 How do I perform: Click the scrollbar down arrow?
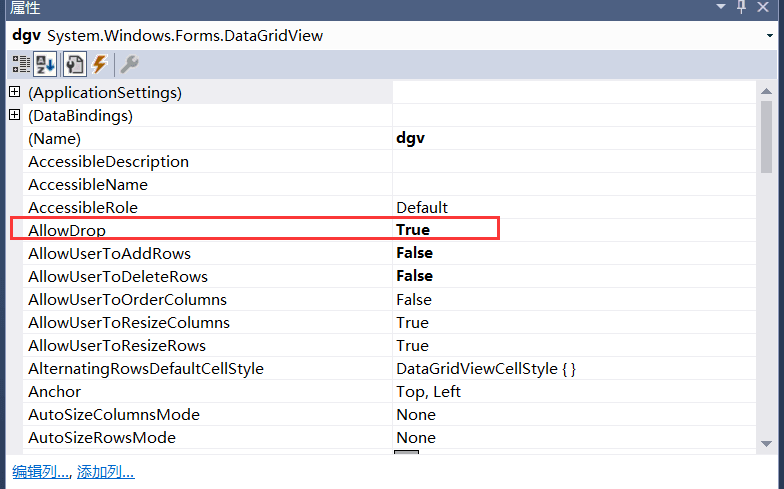(x=766, y=444)
